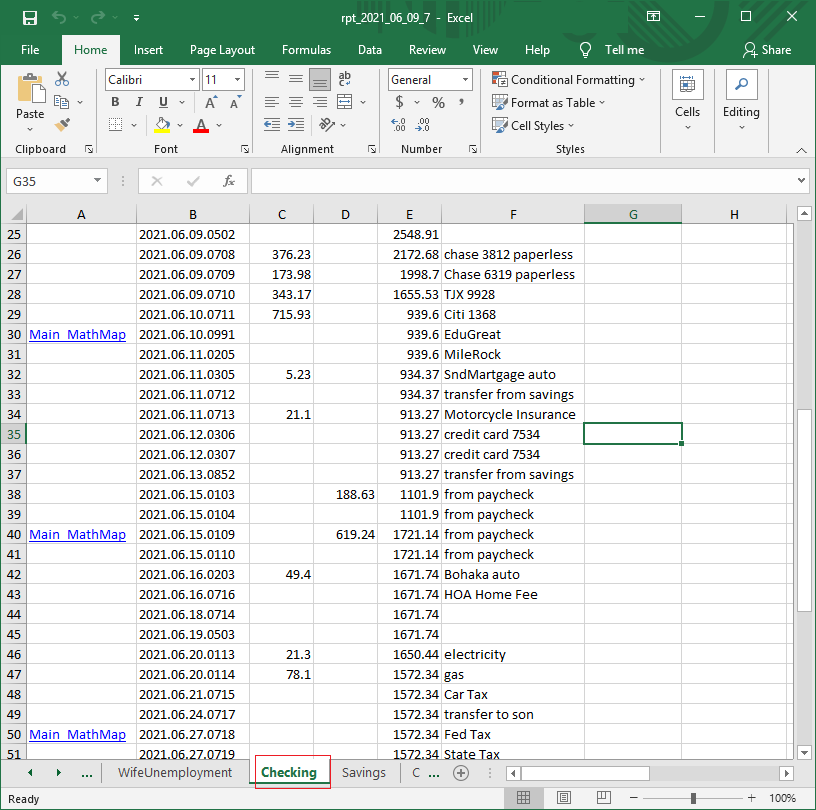816x810 pixels.
Task: Click the Merge & Center icon
Action: point(345,102)
